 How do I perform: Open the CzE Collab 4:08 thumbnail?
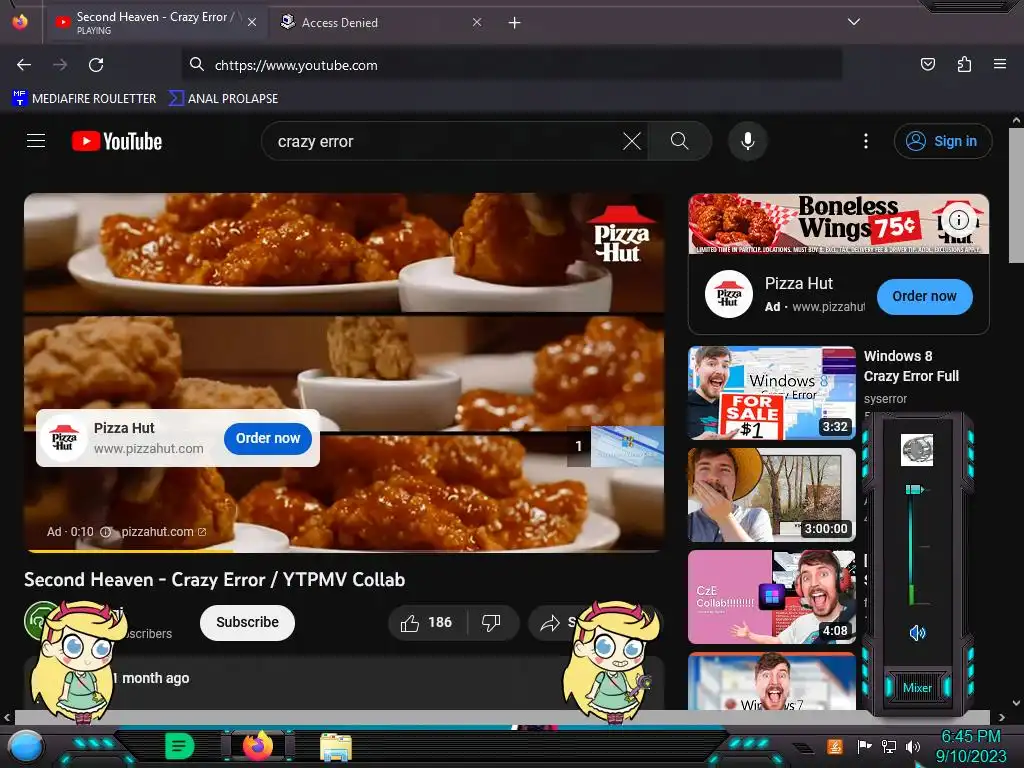(771, 596)
